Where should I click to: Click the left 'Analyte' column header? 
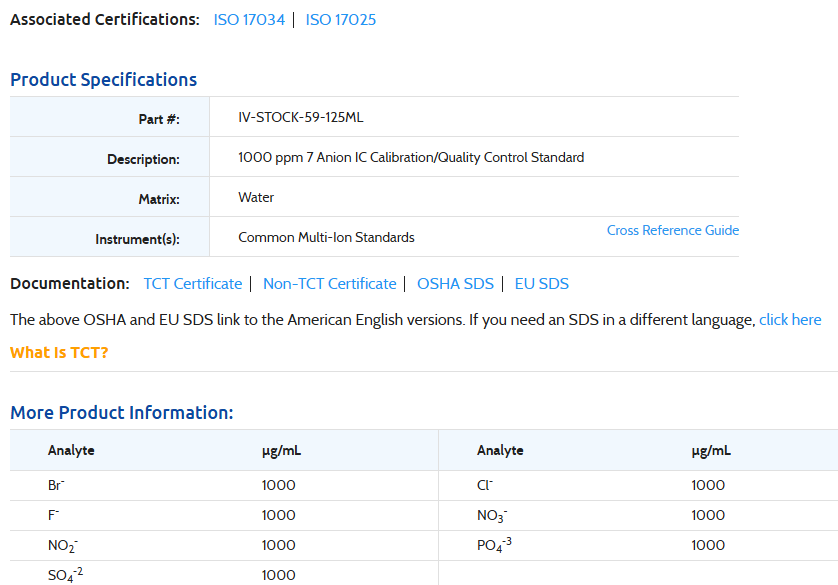coord(71,451)
